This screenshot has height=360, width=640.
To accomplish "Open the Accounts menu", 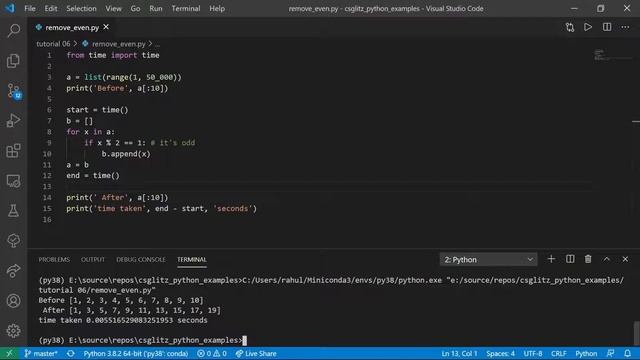I will [13, 301].
